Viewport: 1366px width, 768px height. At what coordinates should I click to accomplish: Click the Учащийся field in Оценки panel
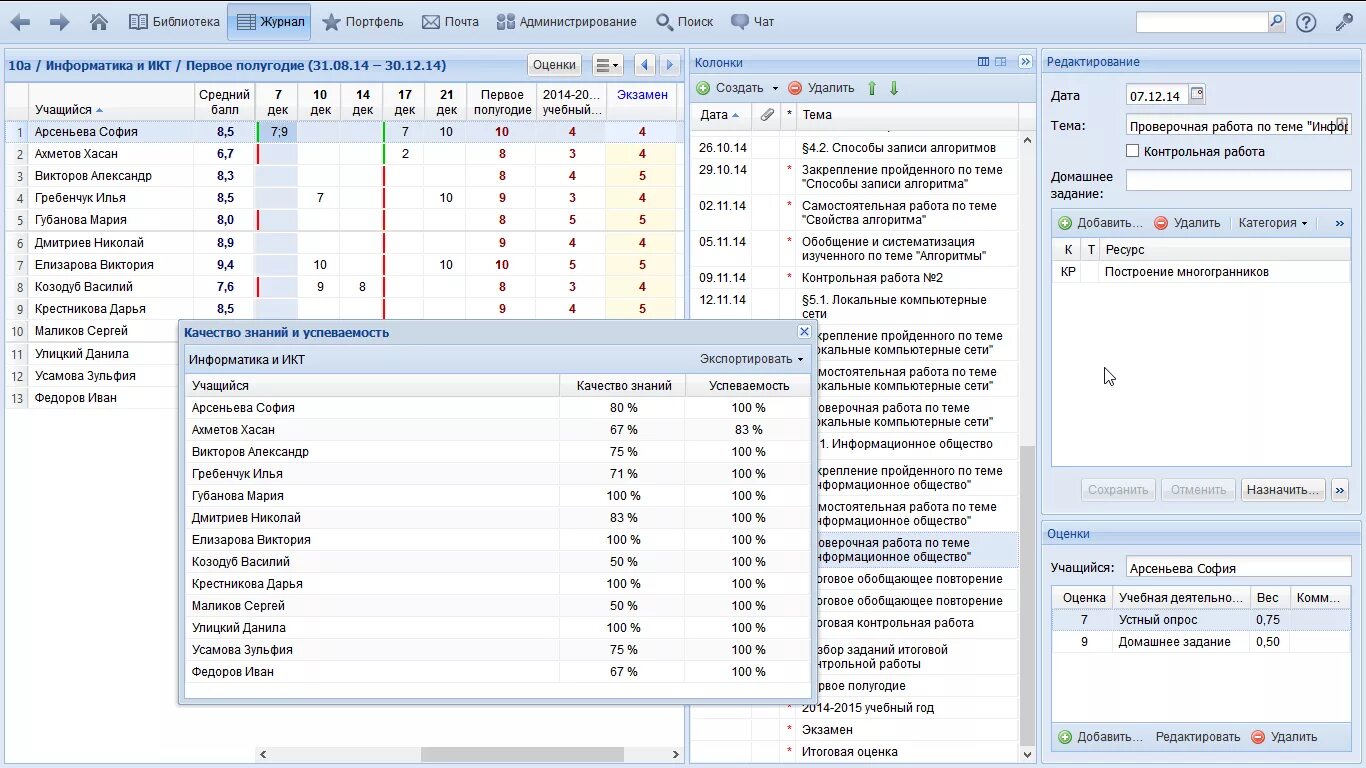point(1238,568)
